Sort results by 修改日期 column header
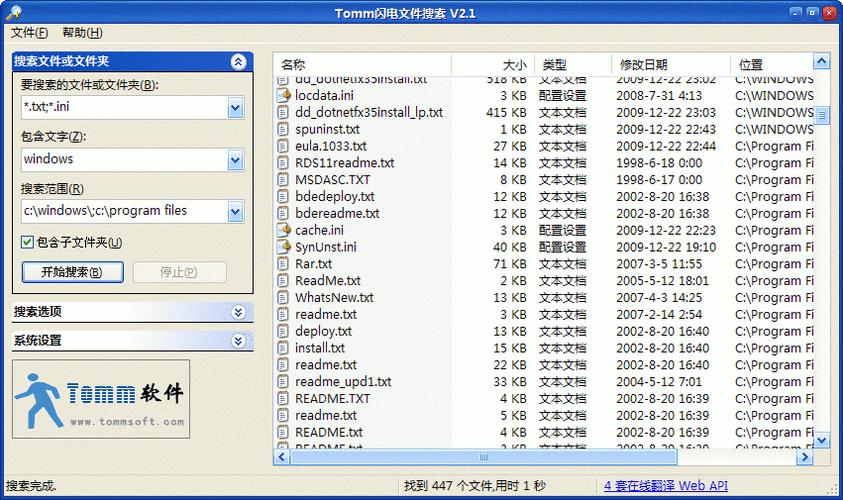The width and height of the screenshot is (843, 500). (x=670, y=65)
